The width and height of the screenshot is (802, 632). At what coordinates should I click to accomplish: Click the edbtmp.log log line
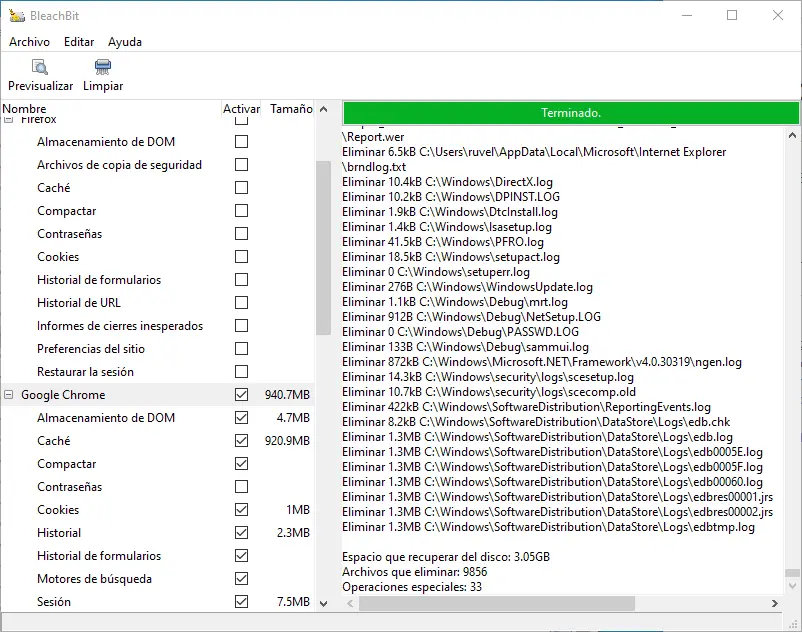point(548,527)
